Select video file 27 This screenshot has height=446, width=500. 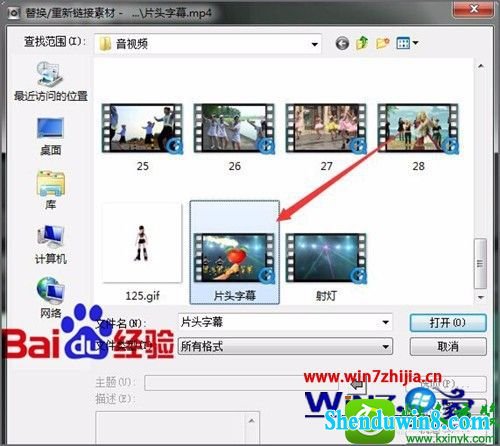click(327, 138)
